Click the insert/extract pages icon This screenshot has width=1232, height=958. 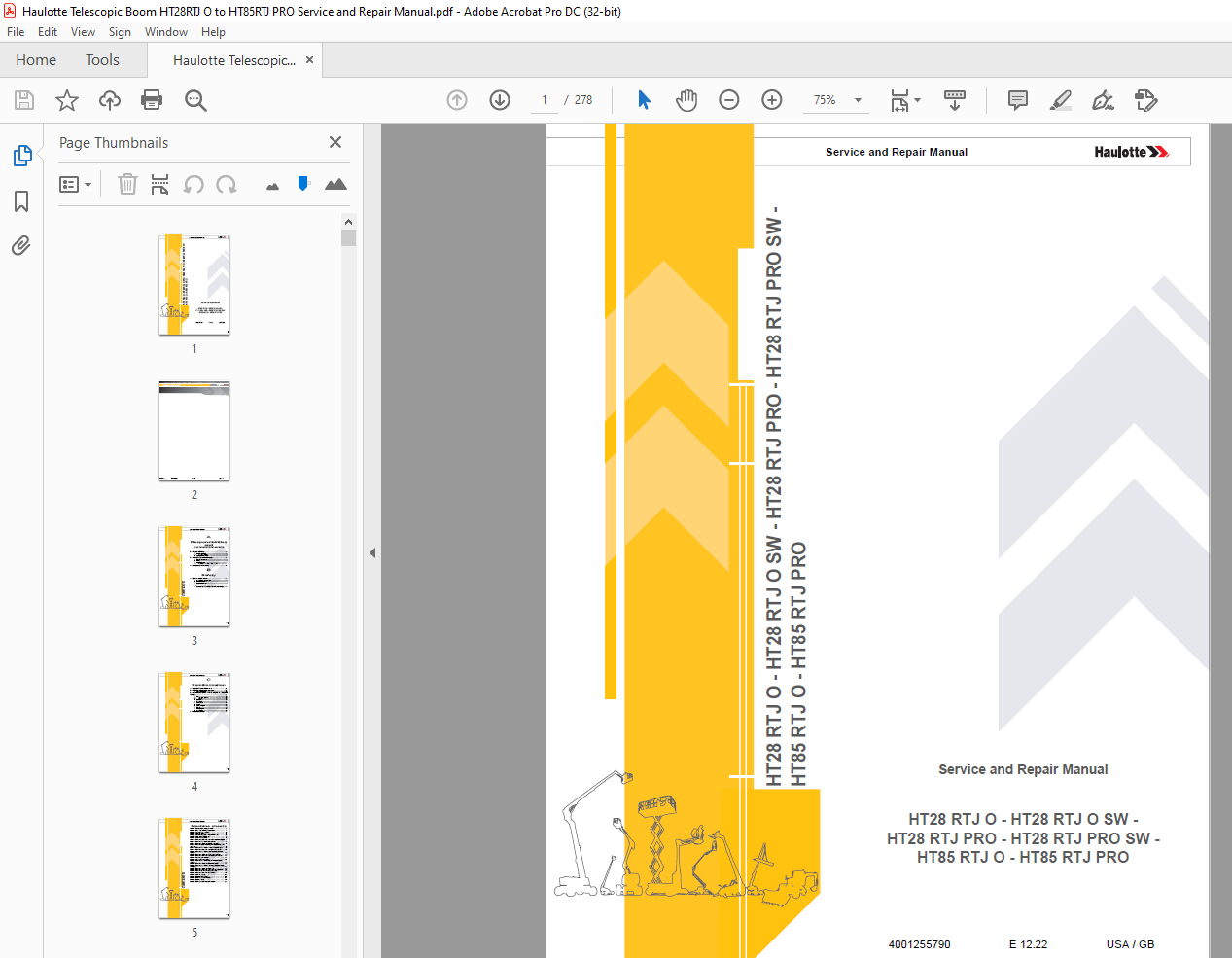point(160,184)
